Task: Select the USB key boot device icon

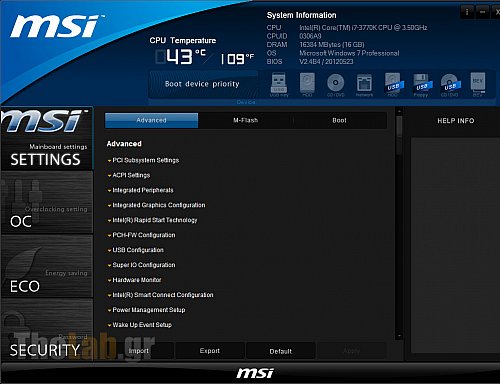Action: (x=279, y=84)
